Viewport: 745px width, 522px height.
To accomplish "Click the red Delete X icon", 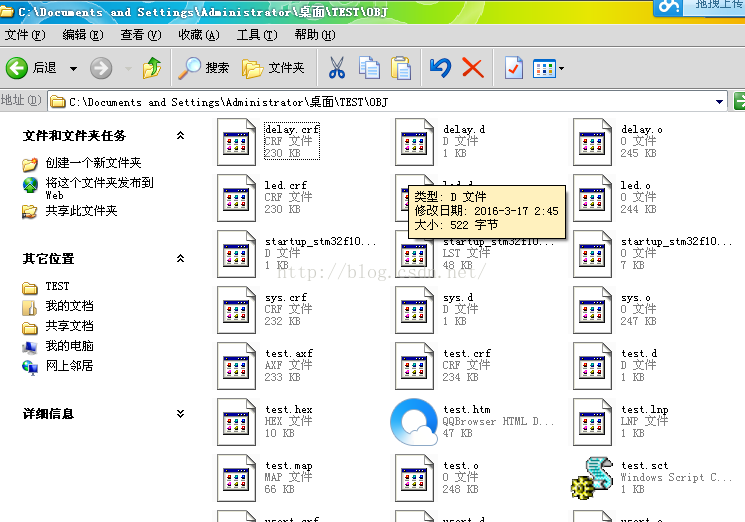I will click(473, 68).
